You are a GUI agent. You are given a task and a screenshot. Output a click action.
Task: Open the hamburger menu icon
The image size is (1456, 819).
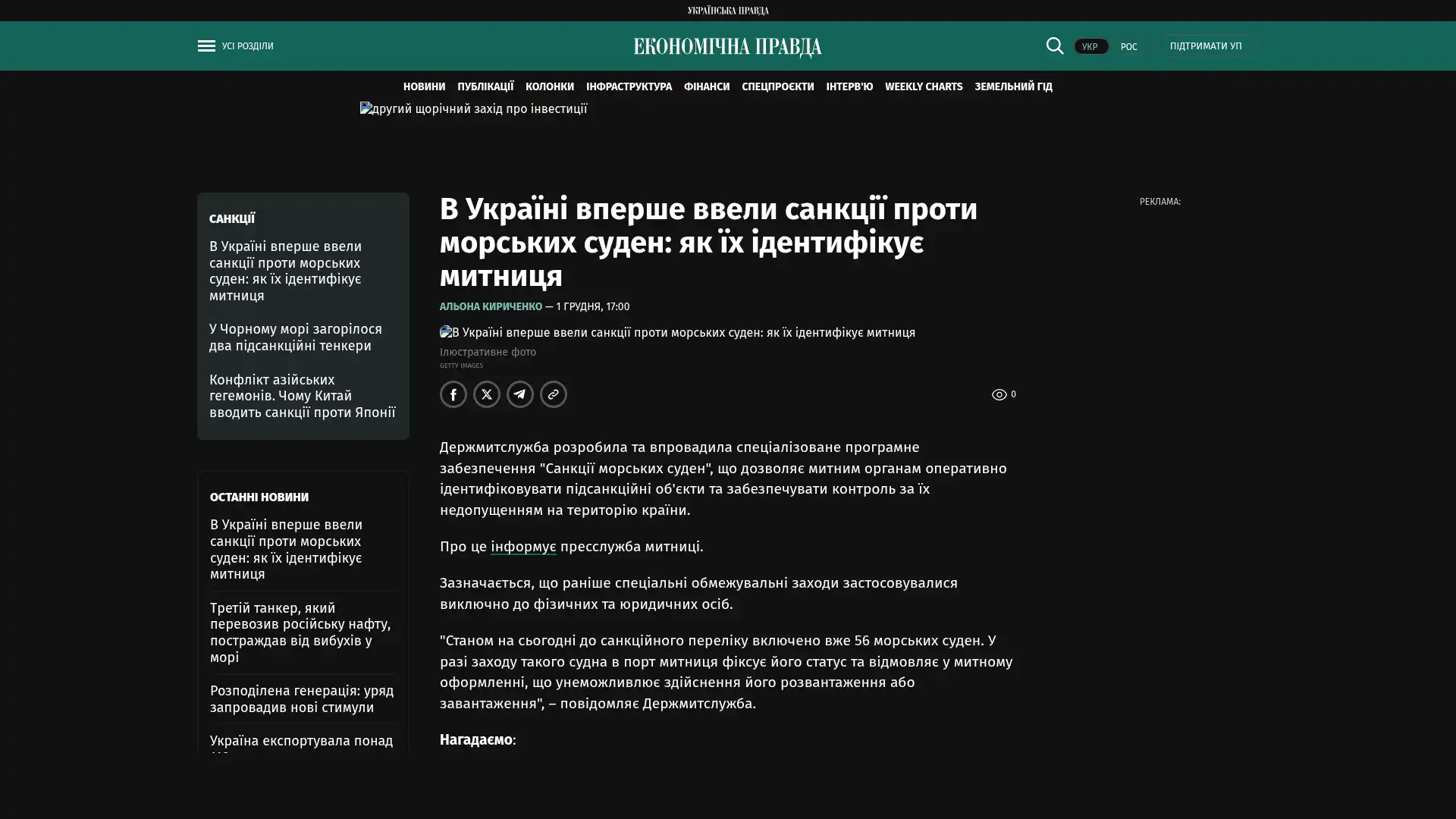(x=206, y=45)
